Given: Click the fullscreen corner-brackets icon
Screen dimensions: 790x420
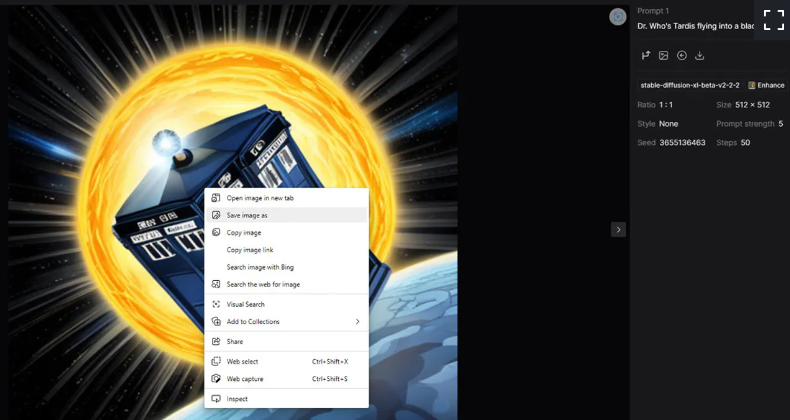Looking at the screenshot, I should coord(773,20).
